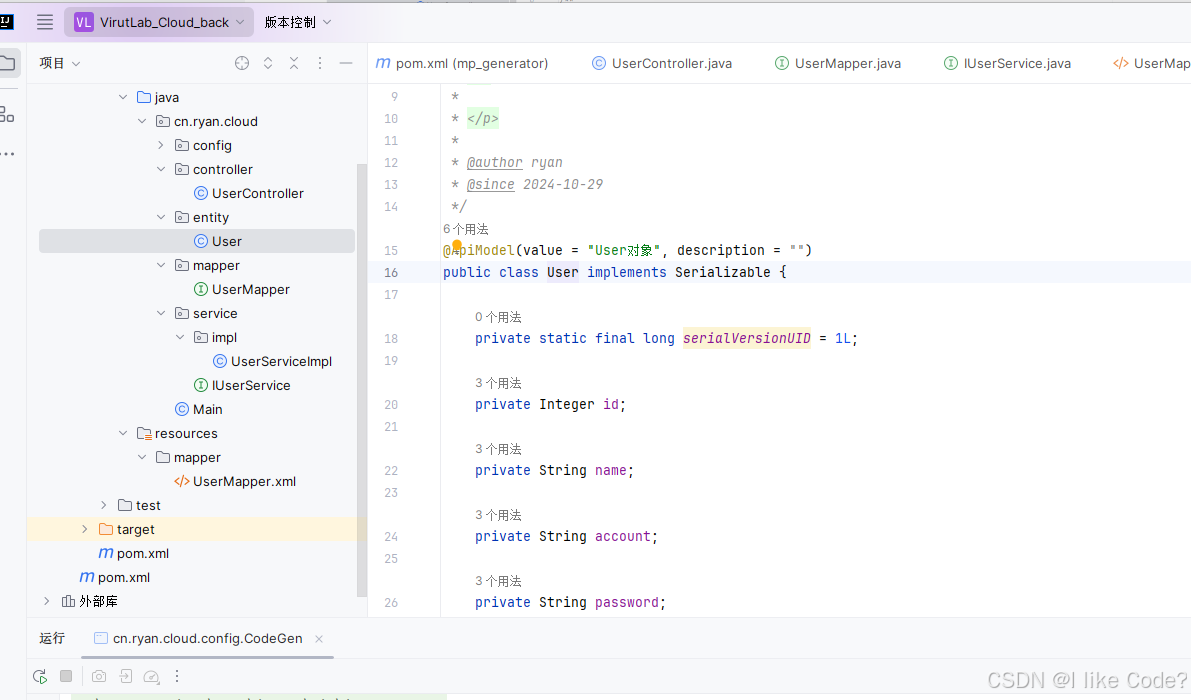The height and width of the screenshot is (700, 1191).
Task: Open the run toolbar kebab options menu
Action: (x=177, y=676)
